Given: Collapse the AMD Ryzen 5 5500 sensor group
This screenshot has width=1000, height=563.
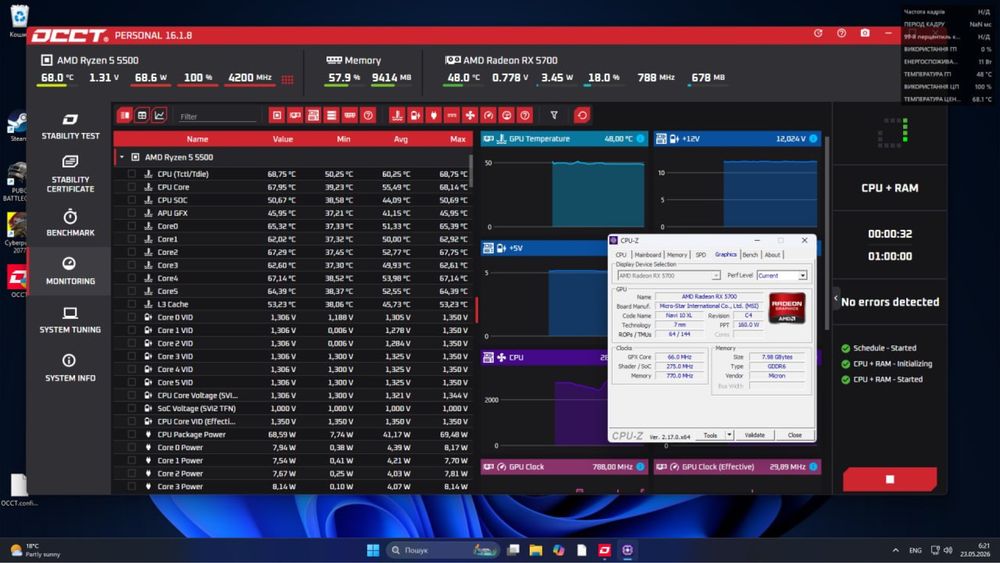Looking at the screenshot, I should 122,157.
